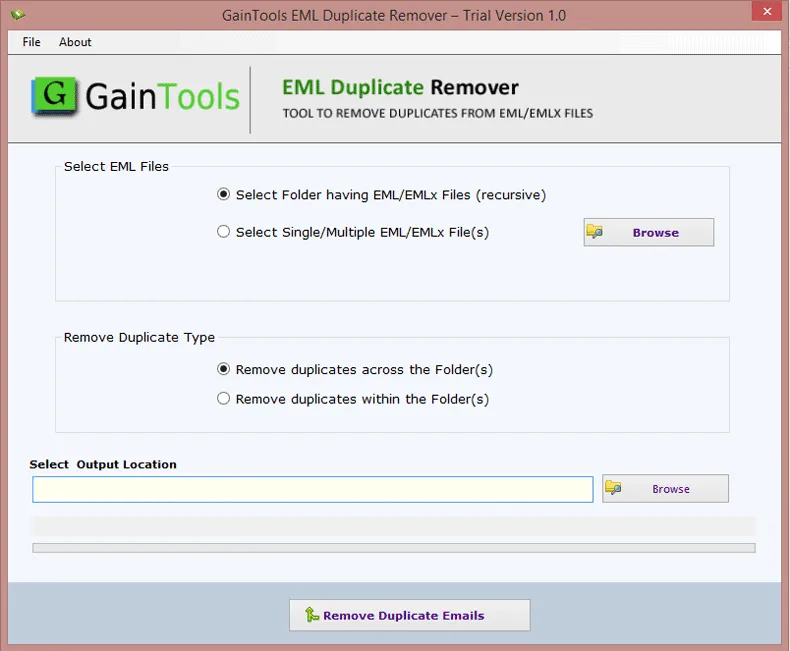Click the EML Duplicate Remover heading text
Image resolution: width=790 pixels, height=651 pixels.
point(400,87)
